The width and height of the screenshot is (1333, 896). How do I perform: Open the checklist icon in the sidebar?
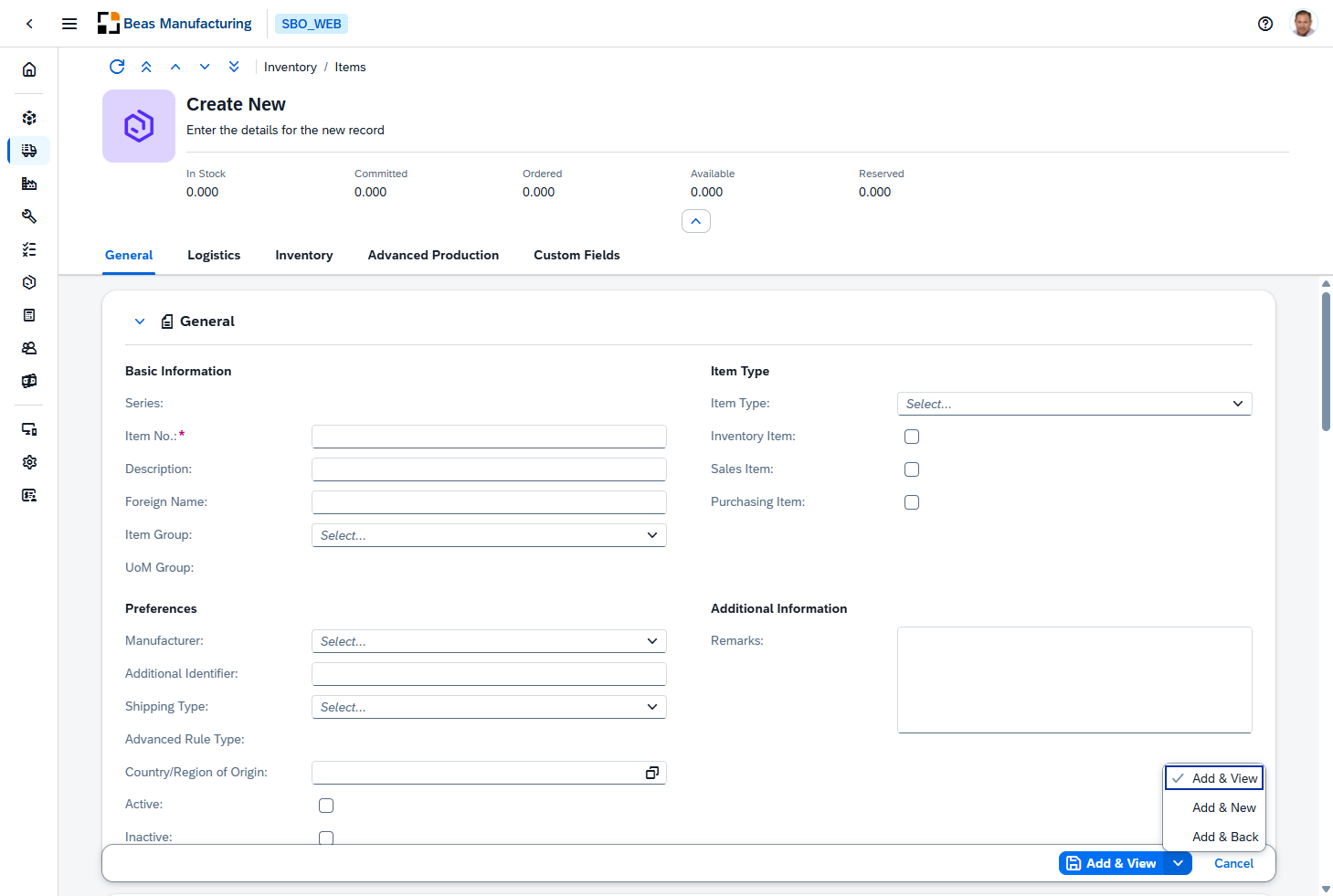click(29, 249)
